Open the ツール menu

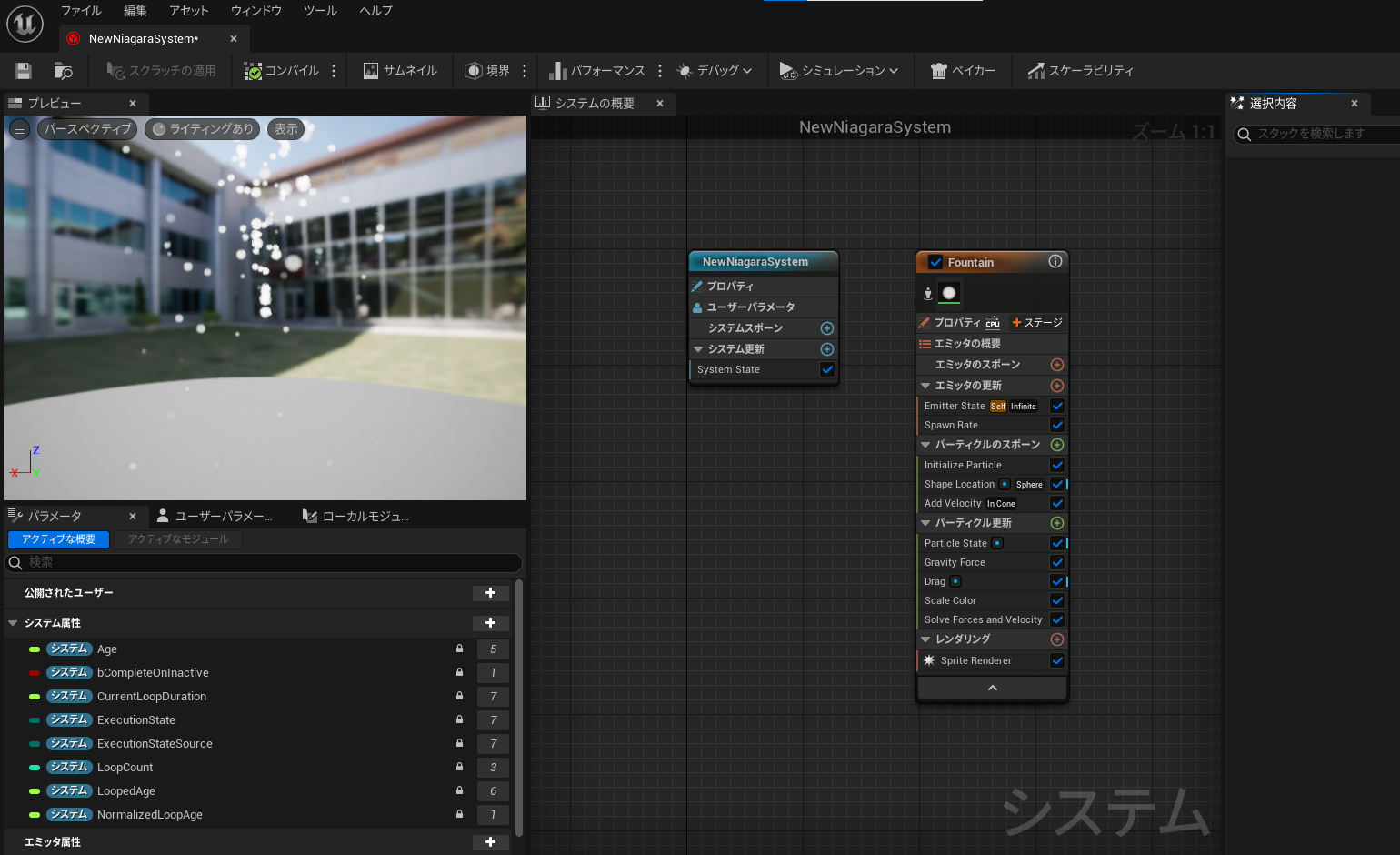click(320, 10)
